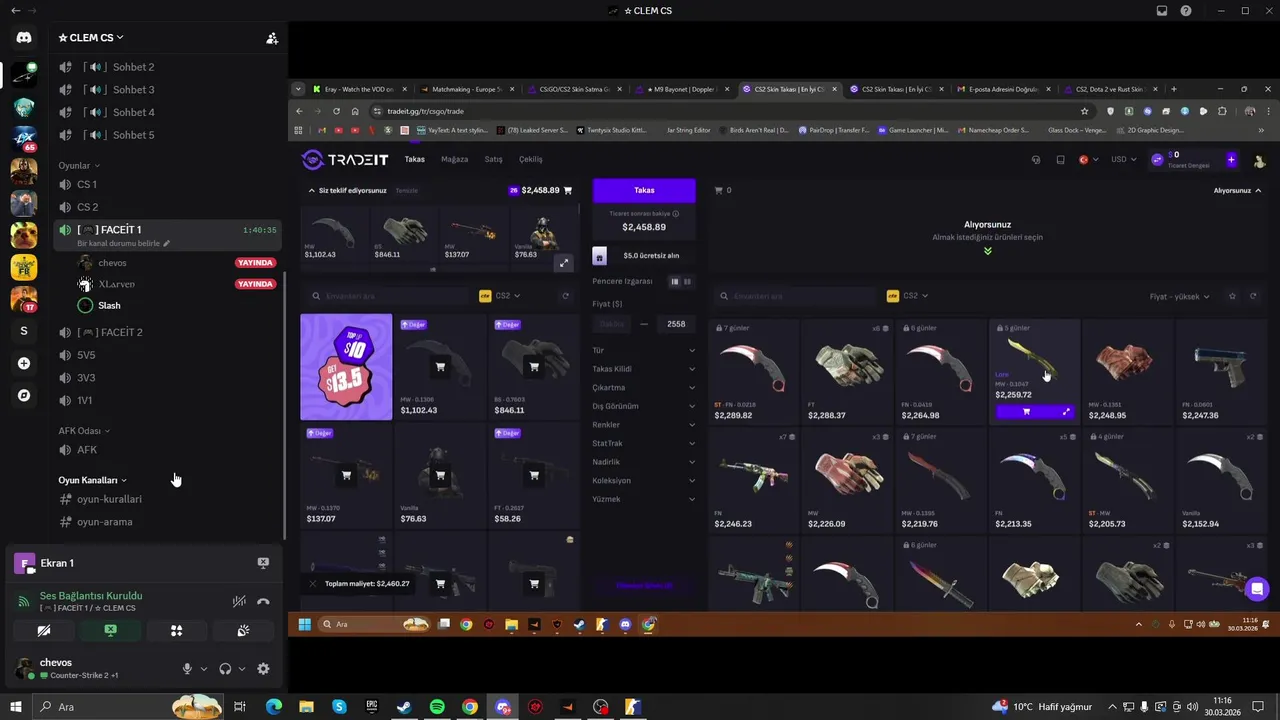The height and width of the screenshot is (720, 1280).
Task: Toggle noise suppression in voice panel
Action: pos(239,601)
